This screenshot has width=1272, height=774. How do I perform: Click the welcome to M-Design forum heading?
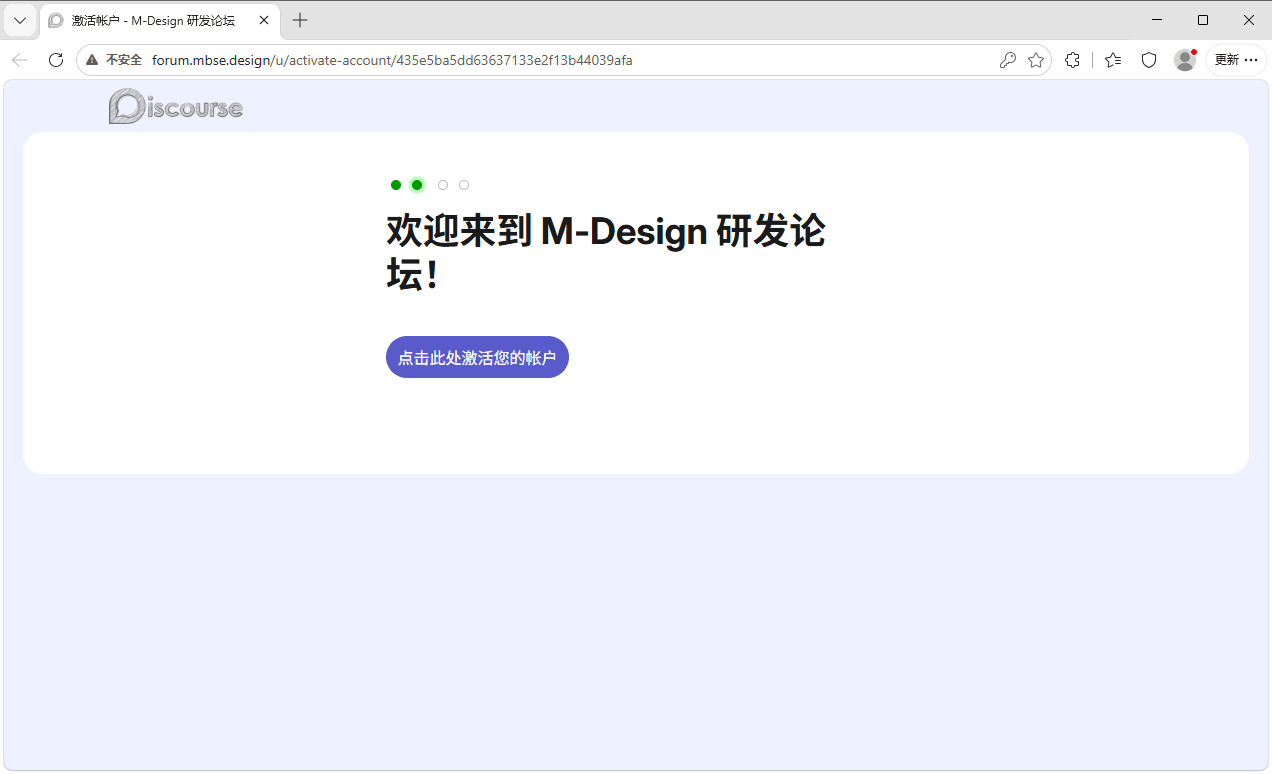(606, 252)
